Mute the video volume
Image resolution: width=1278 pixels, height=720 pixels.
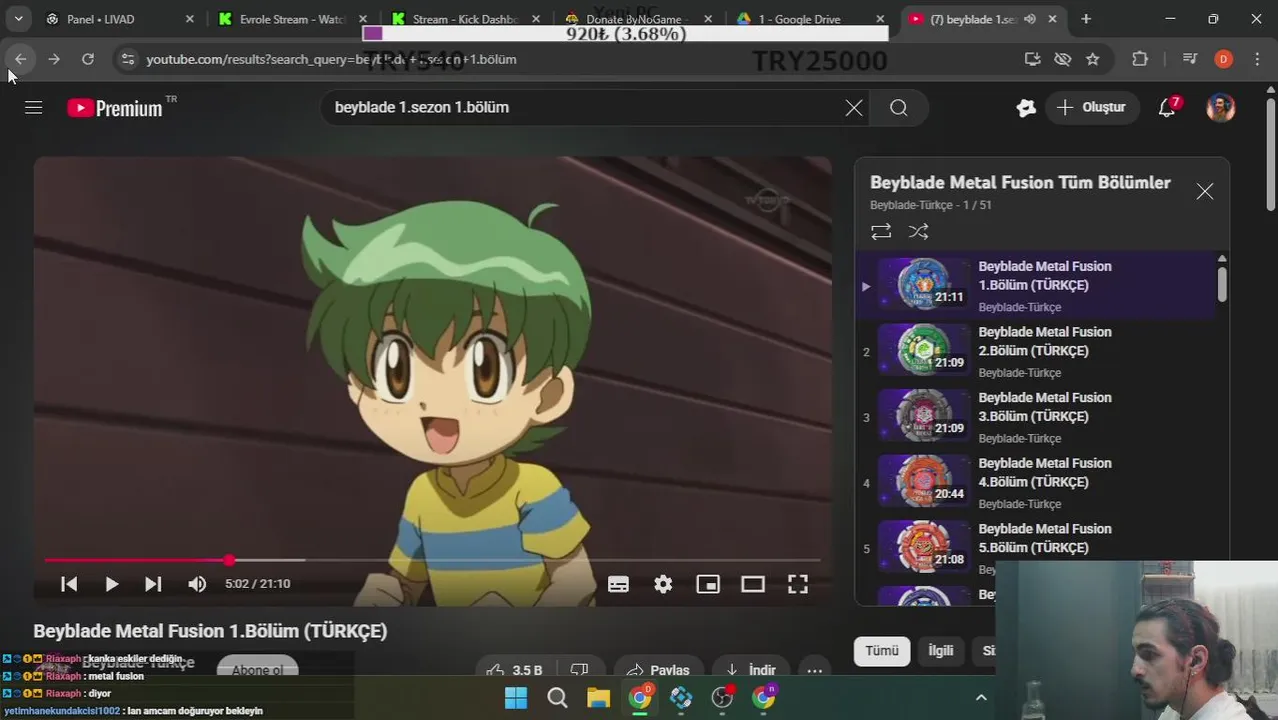[197, 584]
